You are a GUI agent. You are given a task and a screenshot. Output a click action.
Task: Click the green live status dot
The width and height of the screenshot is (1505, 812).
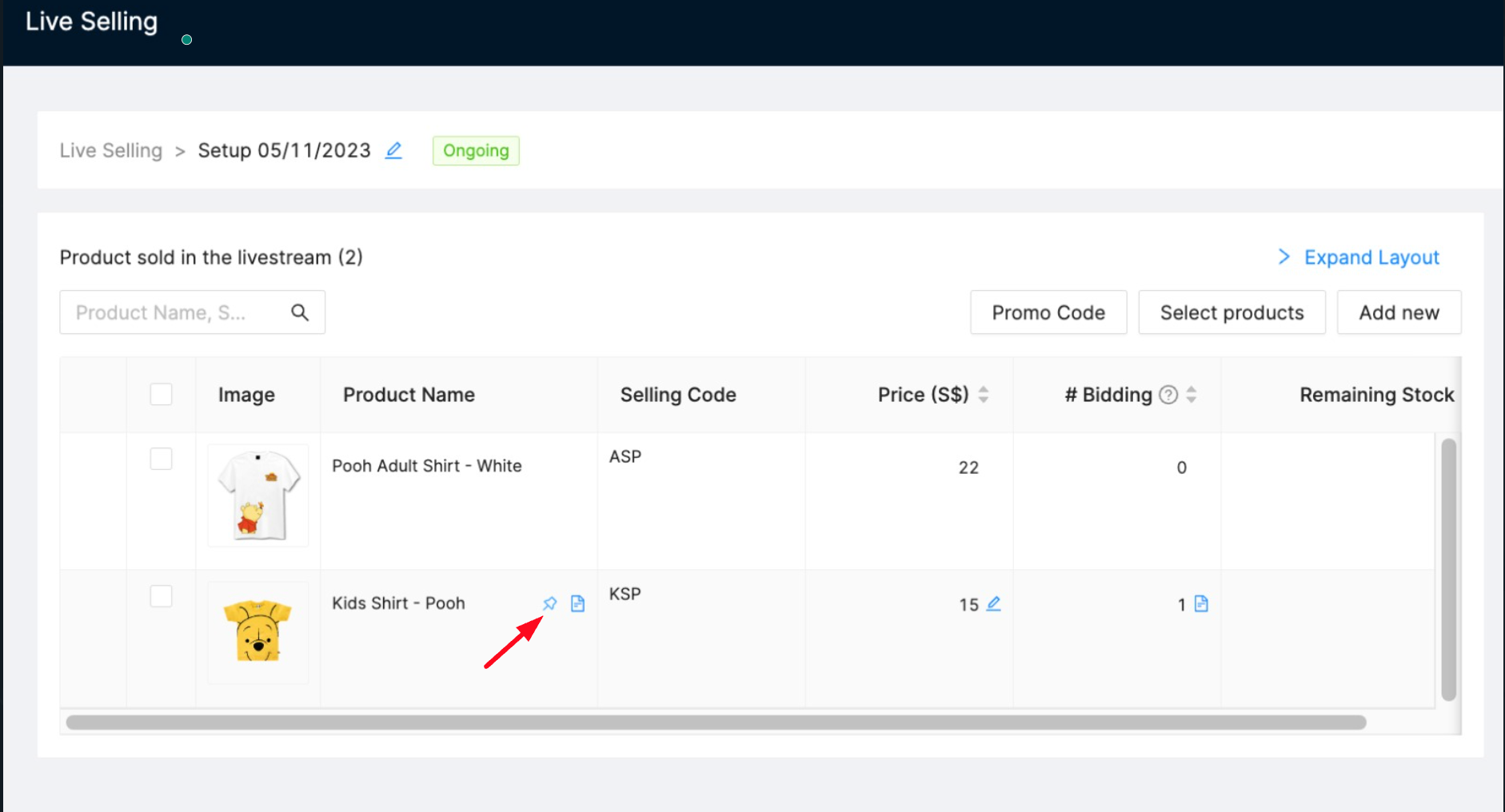(187, 40)
